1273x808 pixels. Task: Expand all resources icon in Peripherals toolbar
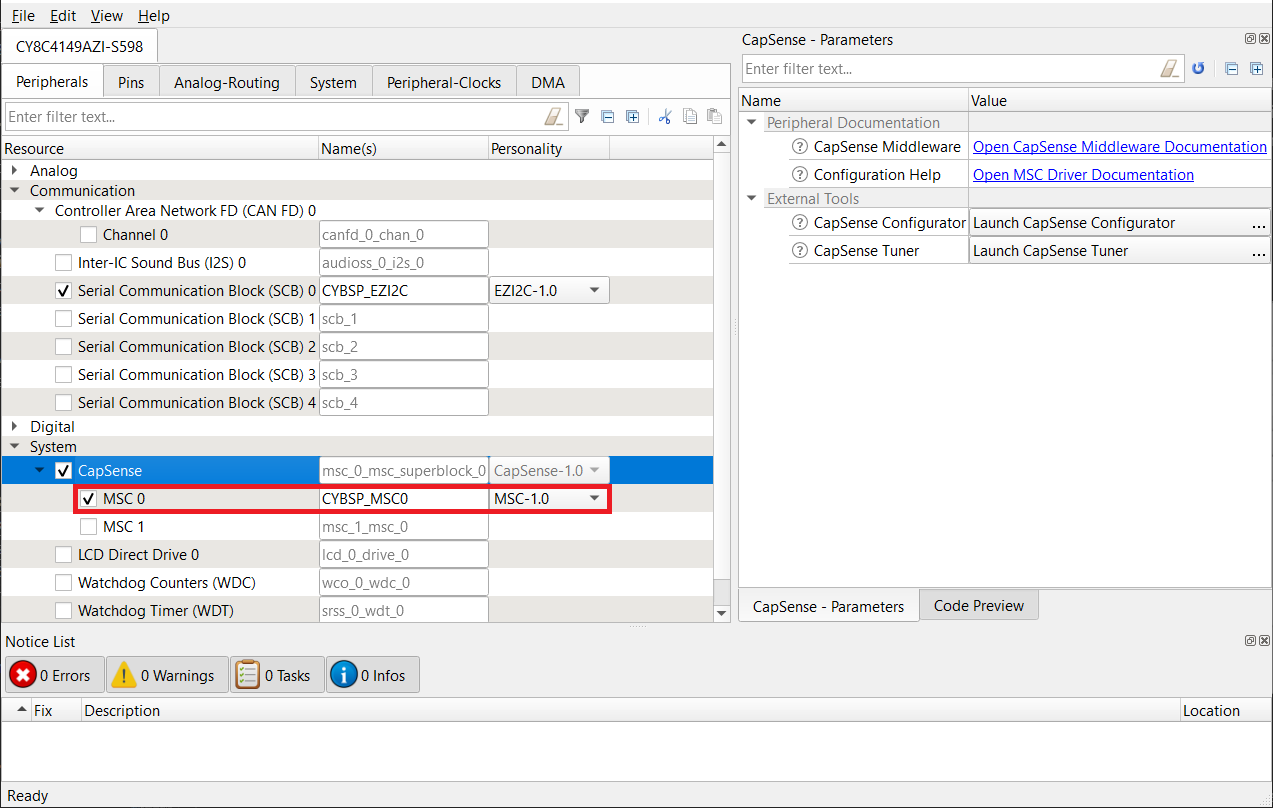pyautogui.click(x=633, y=117)
